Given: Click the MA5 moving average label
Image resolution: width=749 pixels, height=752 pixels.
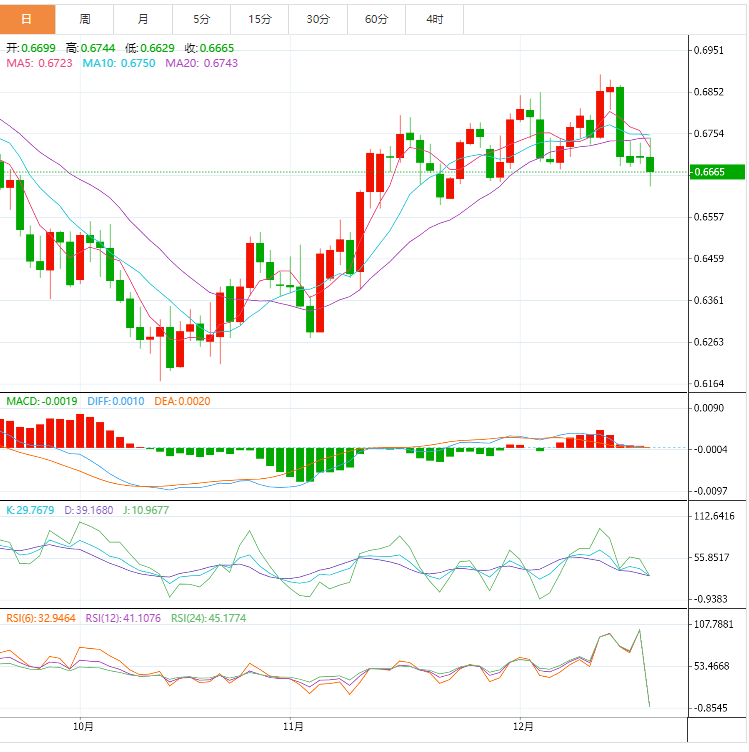Looking at the screenshot, I should click(x=40, y=63).
